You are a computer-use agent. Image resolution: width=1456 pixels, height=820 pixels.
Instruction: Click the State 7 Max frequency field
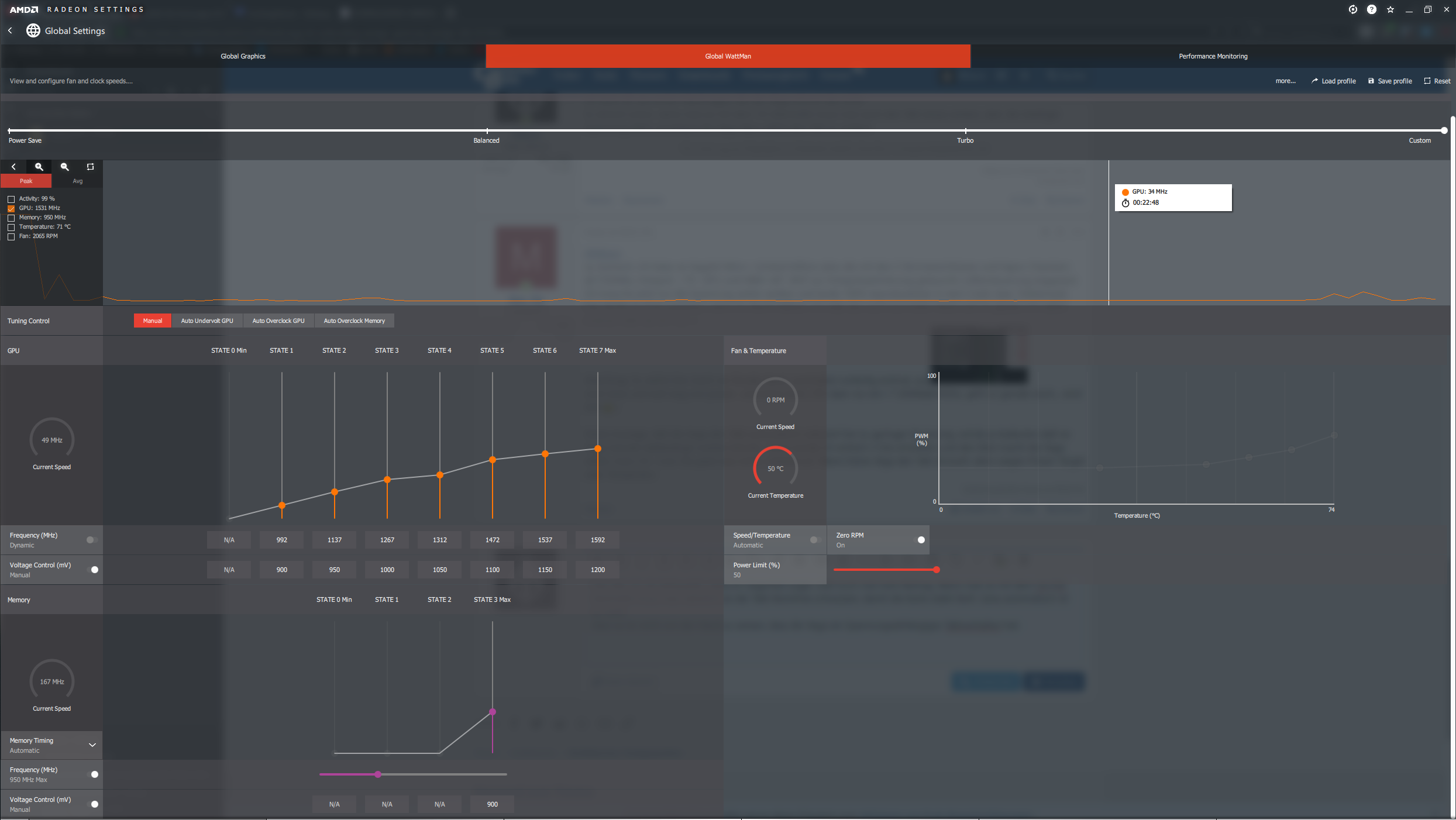(x=597, y=540)
